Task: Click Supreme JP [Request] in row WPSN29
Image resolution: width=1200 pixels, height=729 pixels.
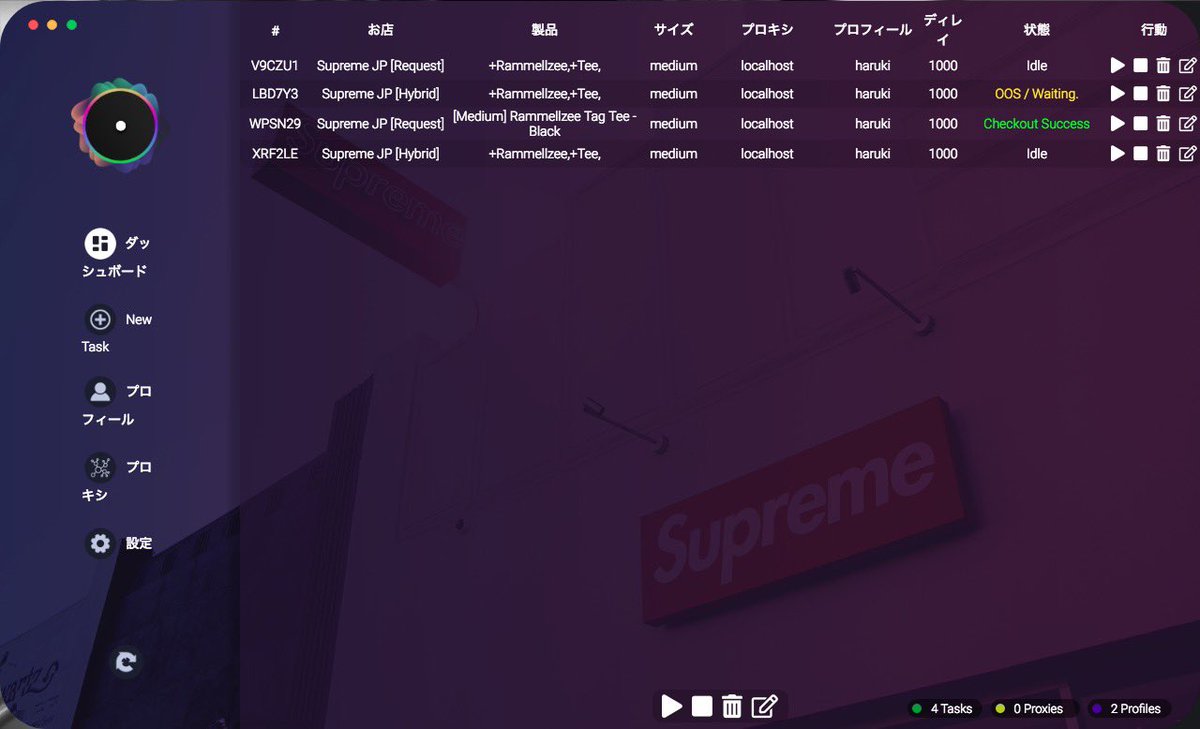Action: [380, 124]
